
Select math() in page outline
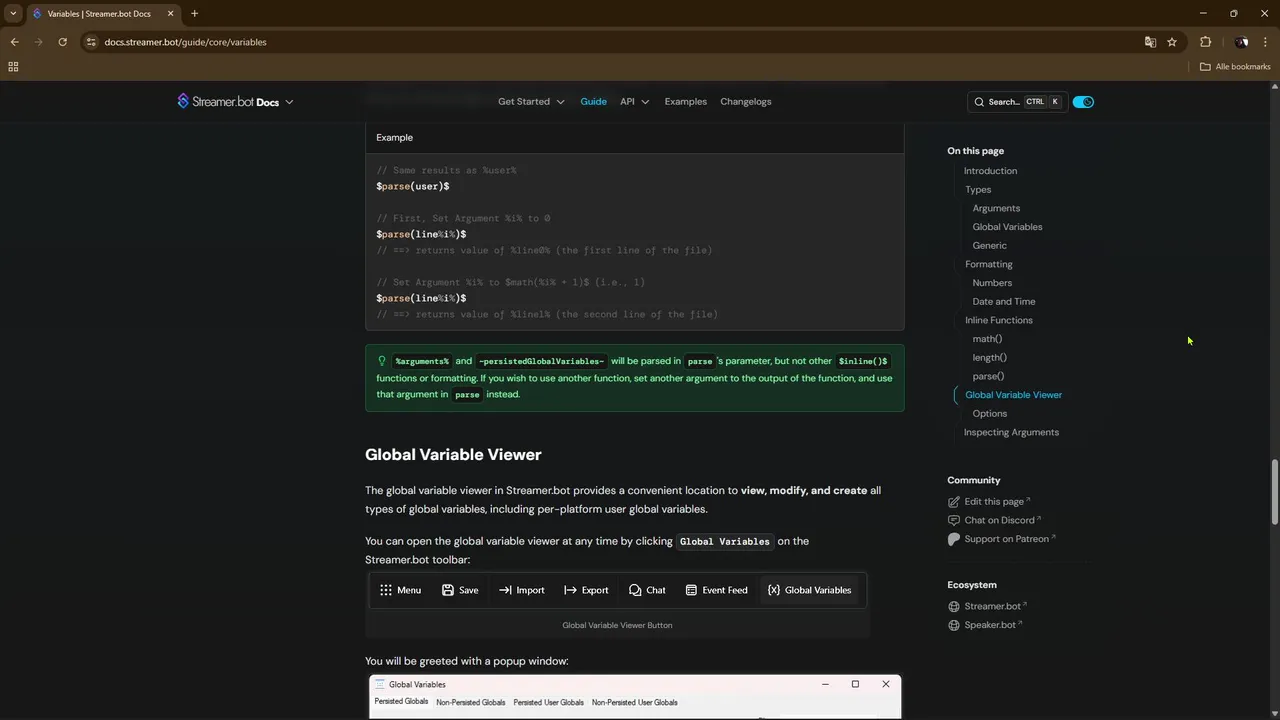pyautogui.click(x=987, y=339)
